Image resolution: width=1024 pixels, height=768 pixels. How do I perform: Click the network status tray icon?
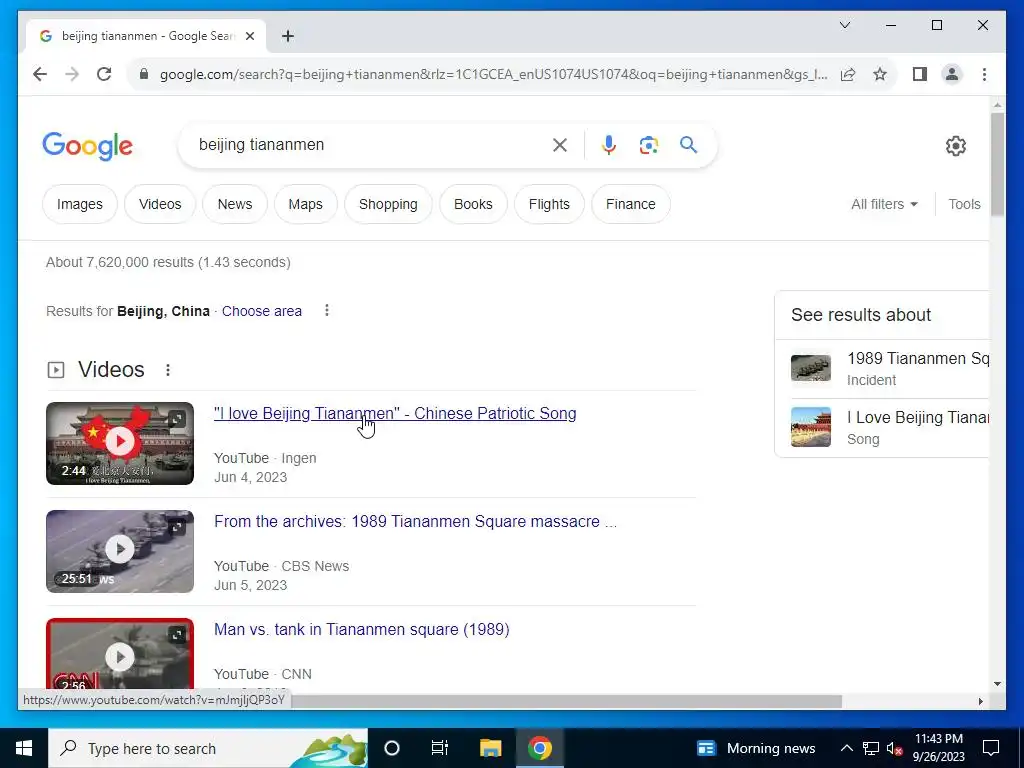click(x=871, y=748)
